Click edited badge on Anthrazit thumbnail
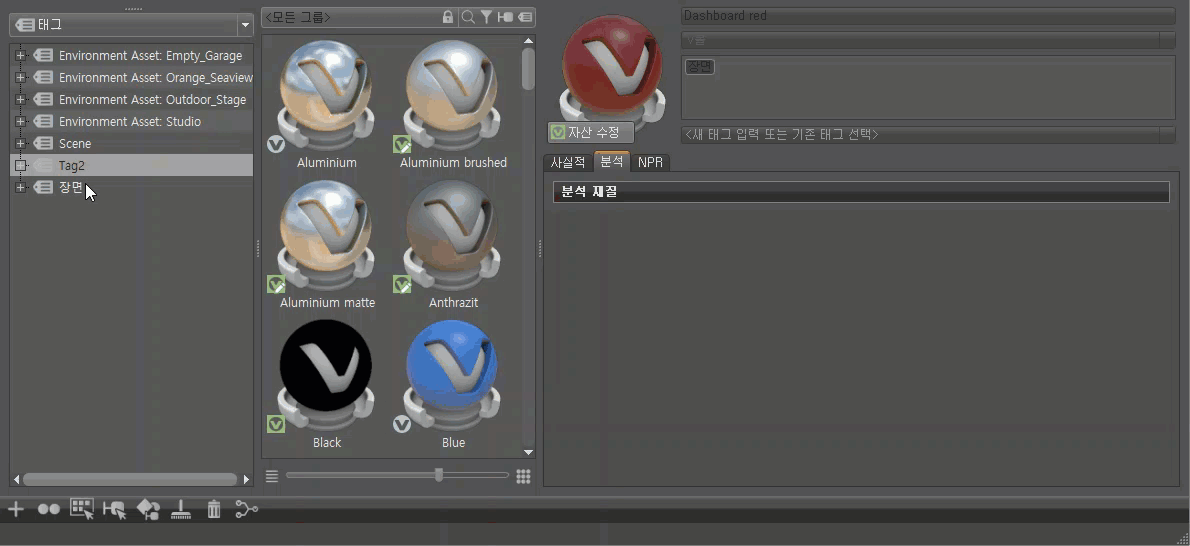Image resolution: width=1190 pixels, height=546 pixels. click(401, 284)
